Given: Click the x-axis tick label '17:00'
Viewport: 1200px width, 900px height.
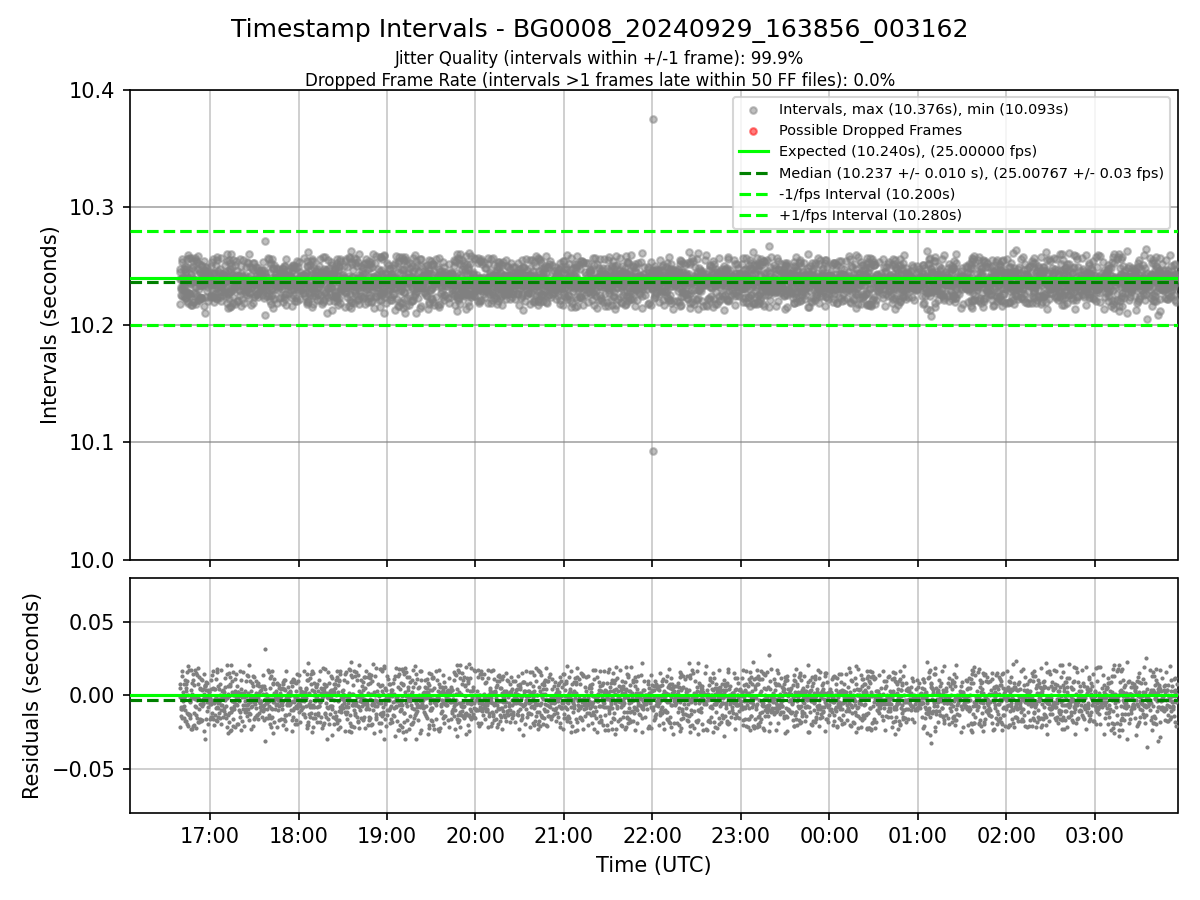Looking at the screenshot, I should (x=210, y=834).
